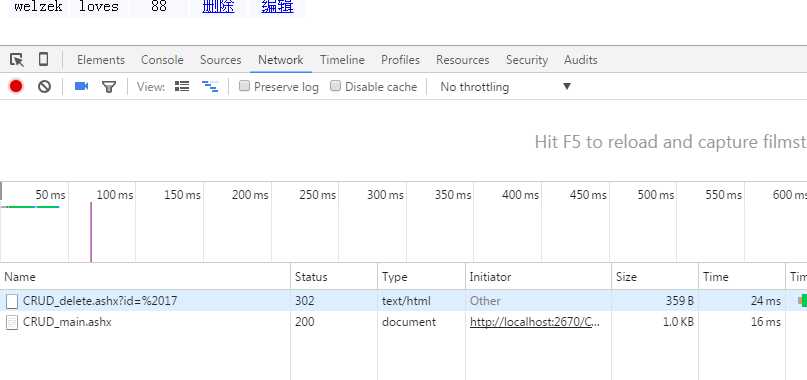Open the localhost:2670 initiator link
Screen dimensions: 807x380
(535, 322)
